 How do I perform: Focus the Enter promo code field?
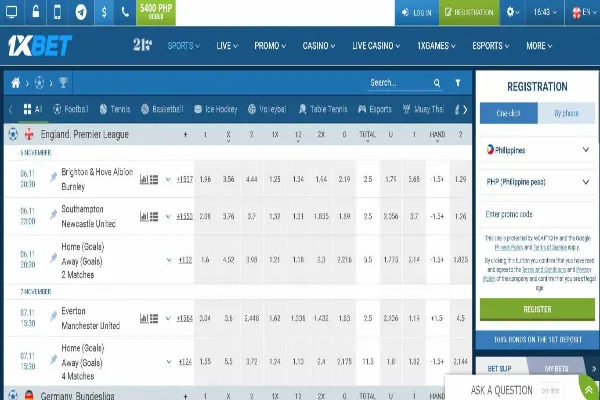pos(537,214)
